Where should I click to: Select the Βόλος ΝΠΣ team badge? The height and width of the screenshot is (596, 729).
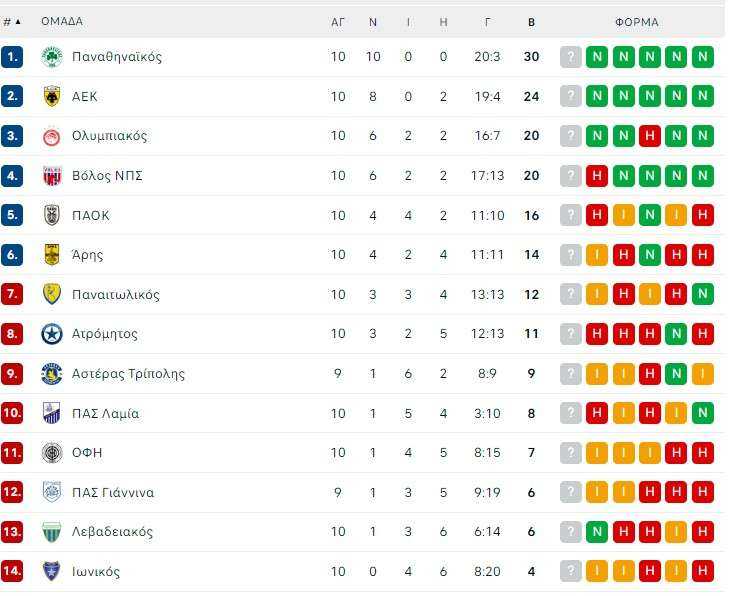[x=52, y=176]
